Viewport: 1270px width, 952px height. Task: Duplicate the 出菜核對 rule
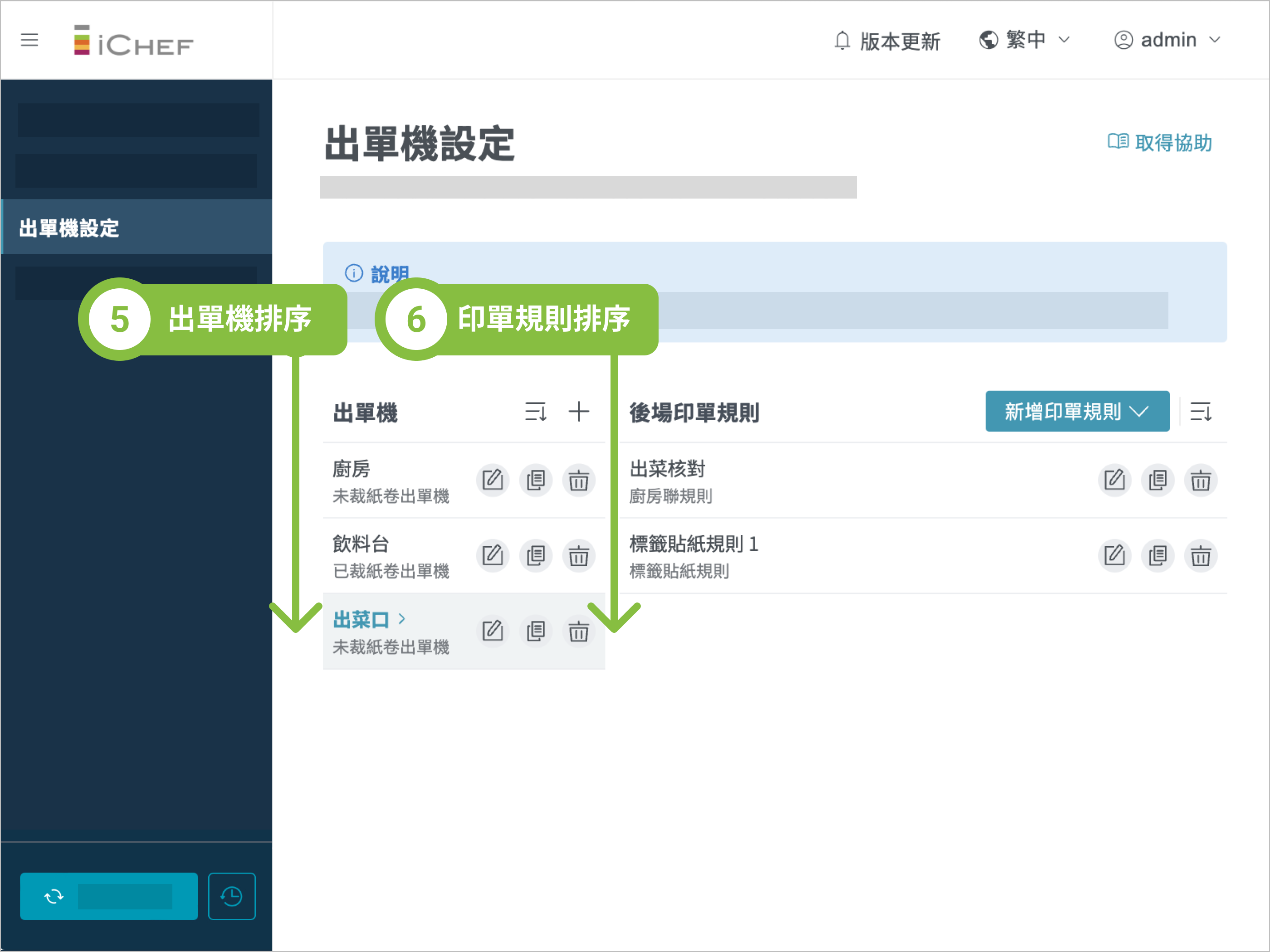click(x=1158, y=480)
